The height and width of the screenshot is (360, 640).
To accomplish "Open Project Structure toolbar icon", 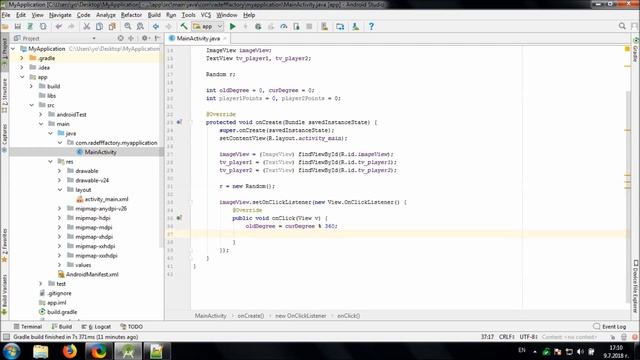I will [x=340, y=27].
